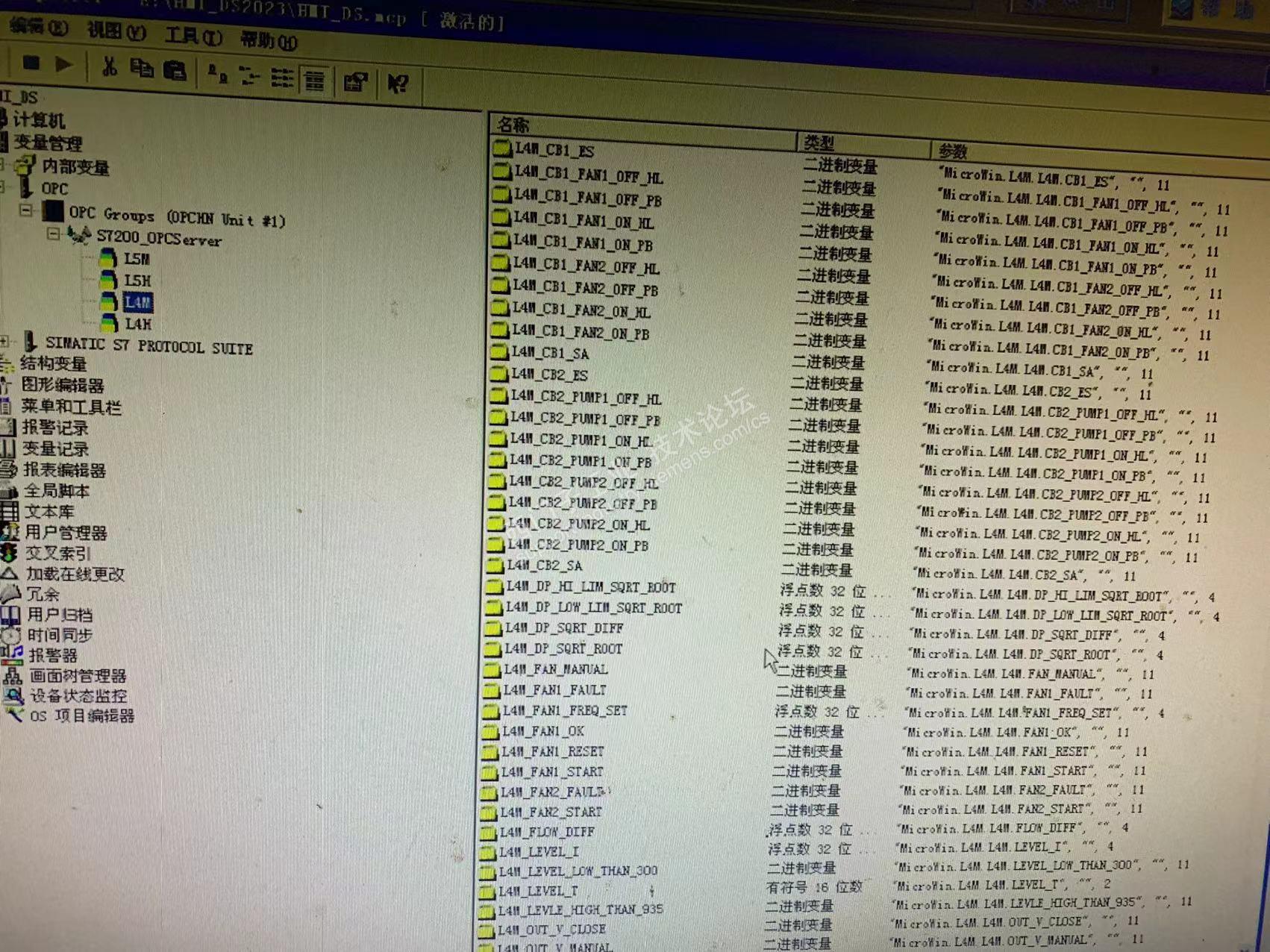Open 变量记录 (Tag Logging)
This screenshot has width=1270, height=952.
[56, 448]
